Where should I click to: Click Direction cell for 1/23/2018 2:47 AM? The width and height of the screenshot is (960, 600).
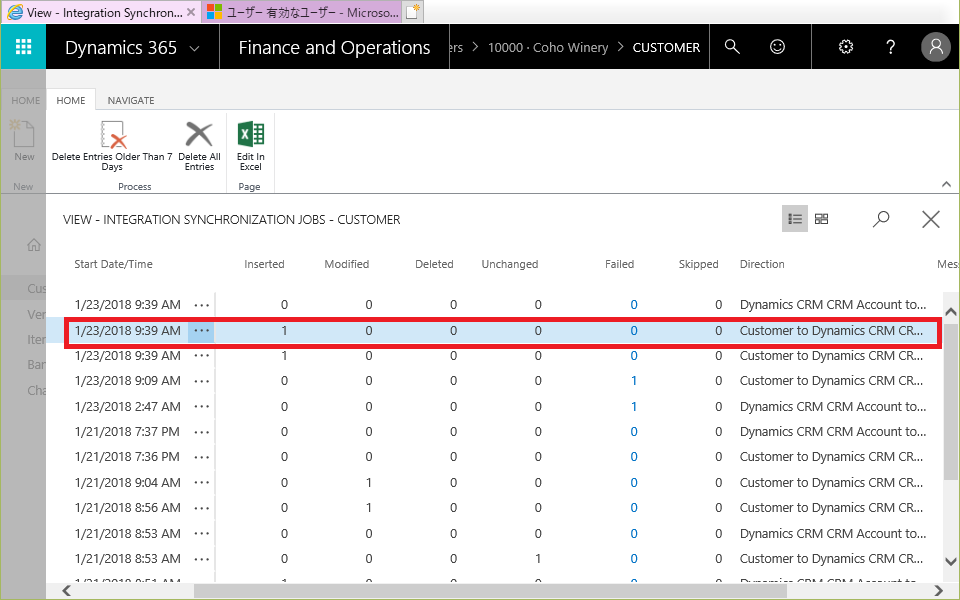tap(833, 407)
